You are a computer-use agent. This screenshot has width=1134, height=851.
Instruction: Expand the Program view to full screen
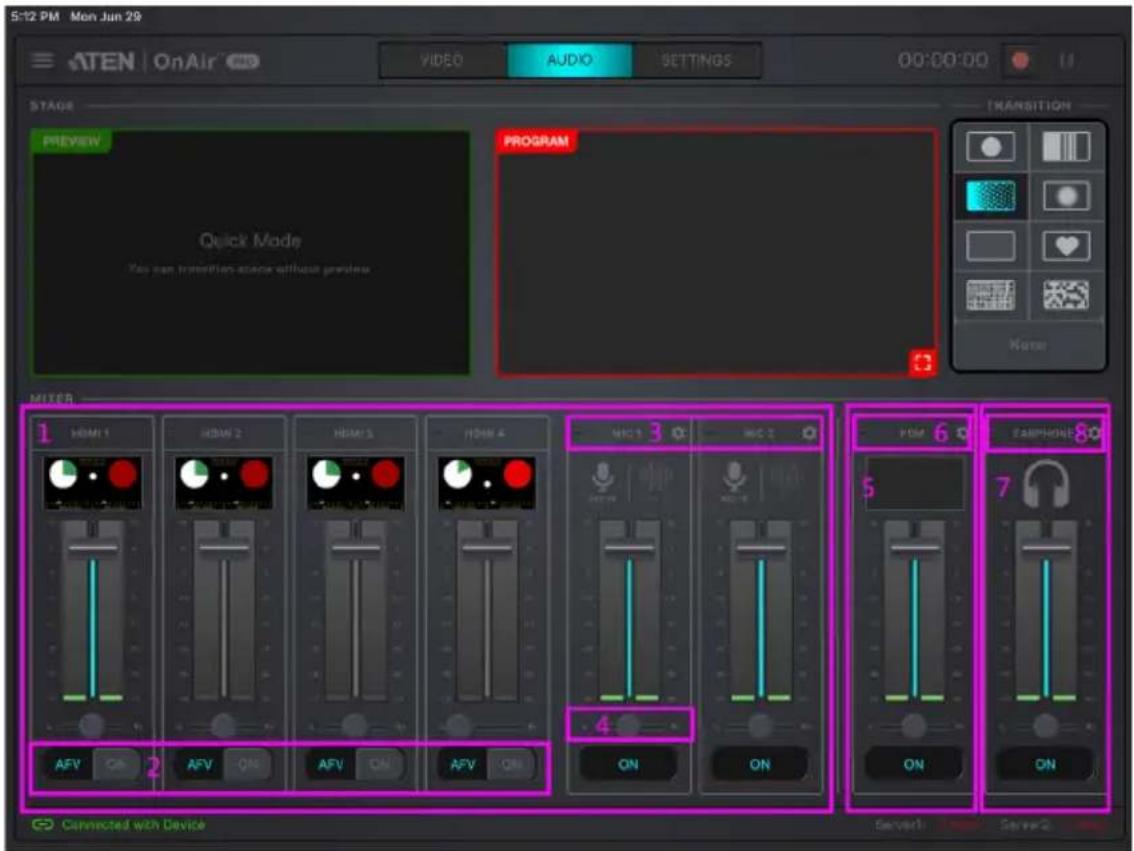click(x=922, y=362)
